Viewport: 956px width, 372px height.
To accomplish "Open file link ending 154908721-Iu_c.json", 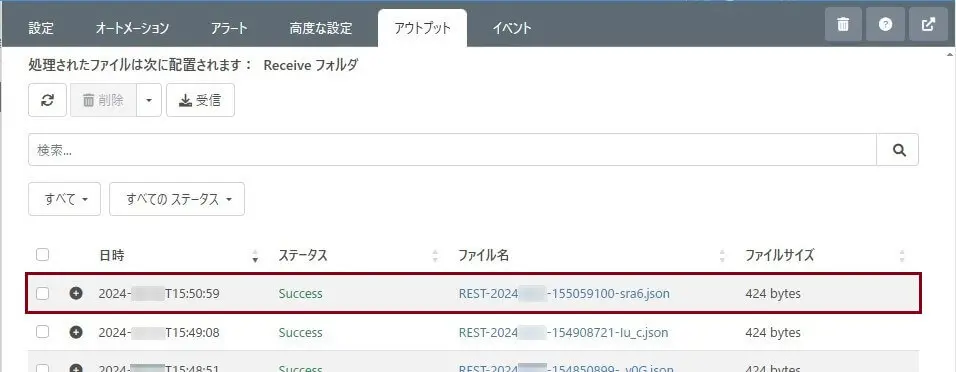I will [x=563, y=332].
